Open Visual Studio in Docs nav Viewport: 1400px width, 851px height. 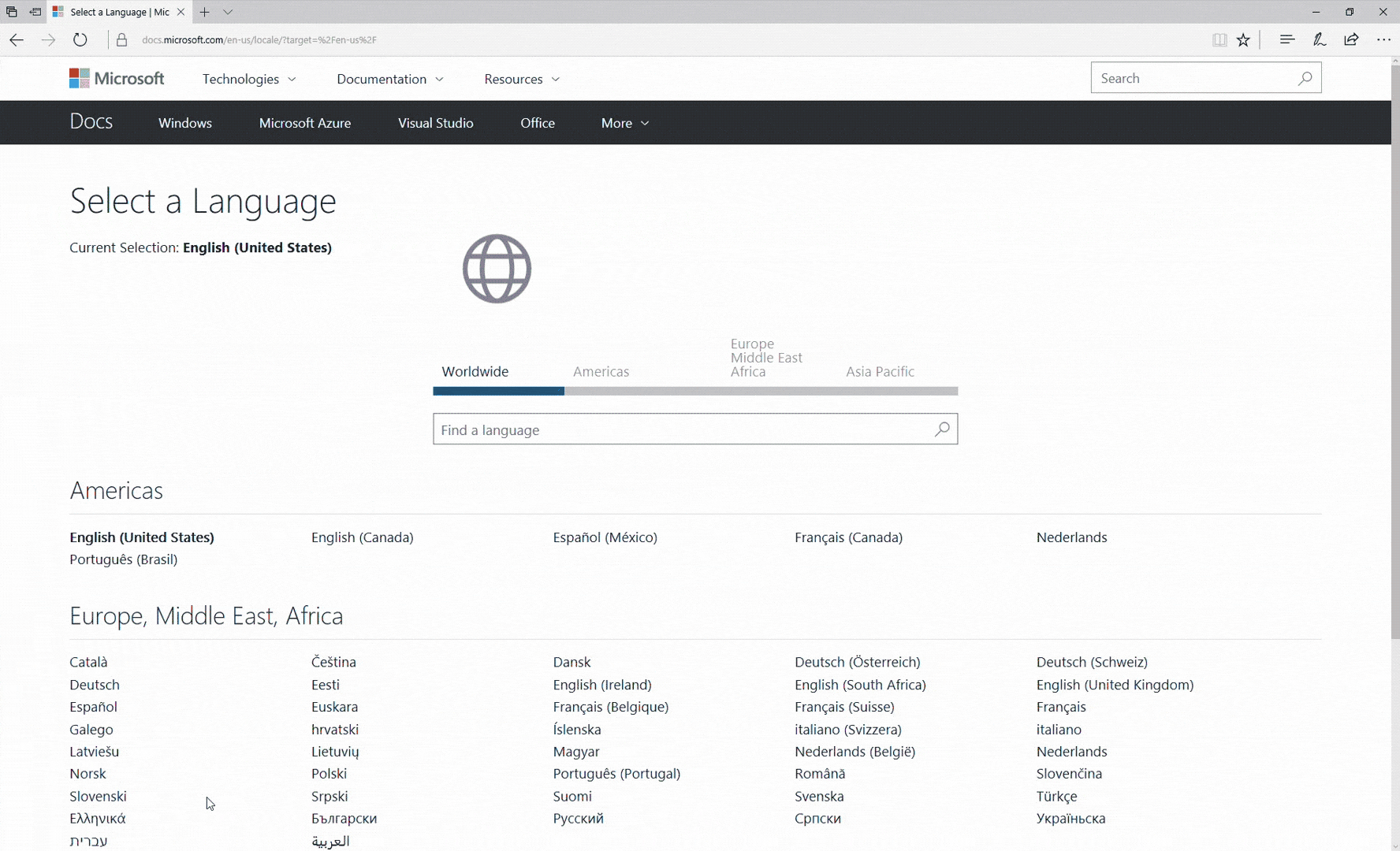[x=436, y=123]
